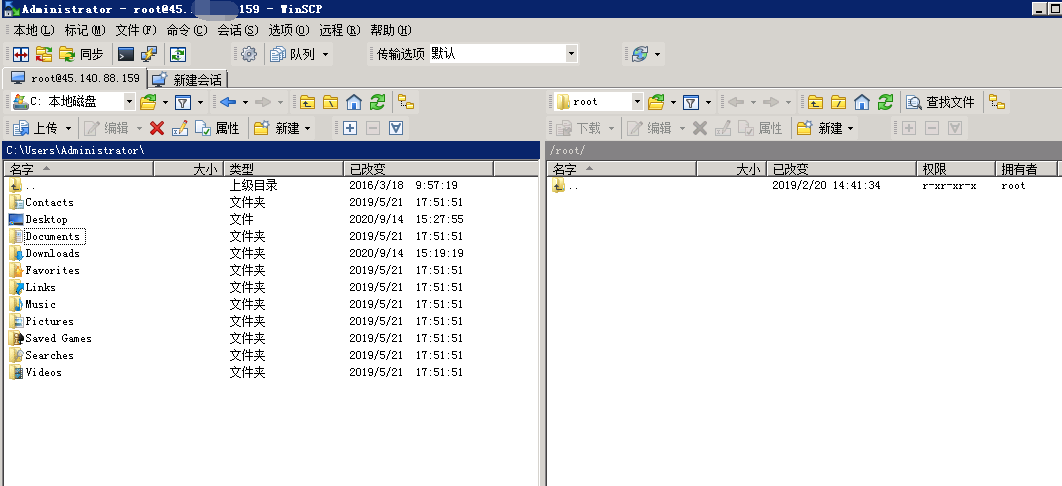Click the 上传 upload button
Screen dimensions: 1062x486
click(35, 128)
